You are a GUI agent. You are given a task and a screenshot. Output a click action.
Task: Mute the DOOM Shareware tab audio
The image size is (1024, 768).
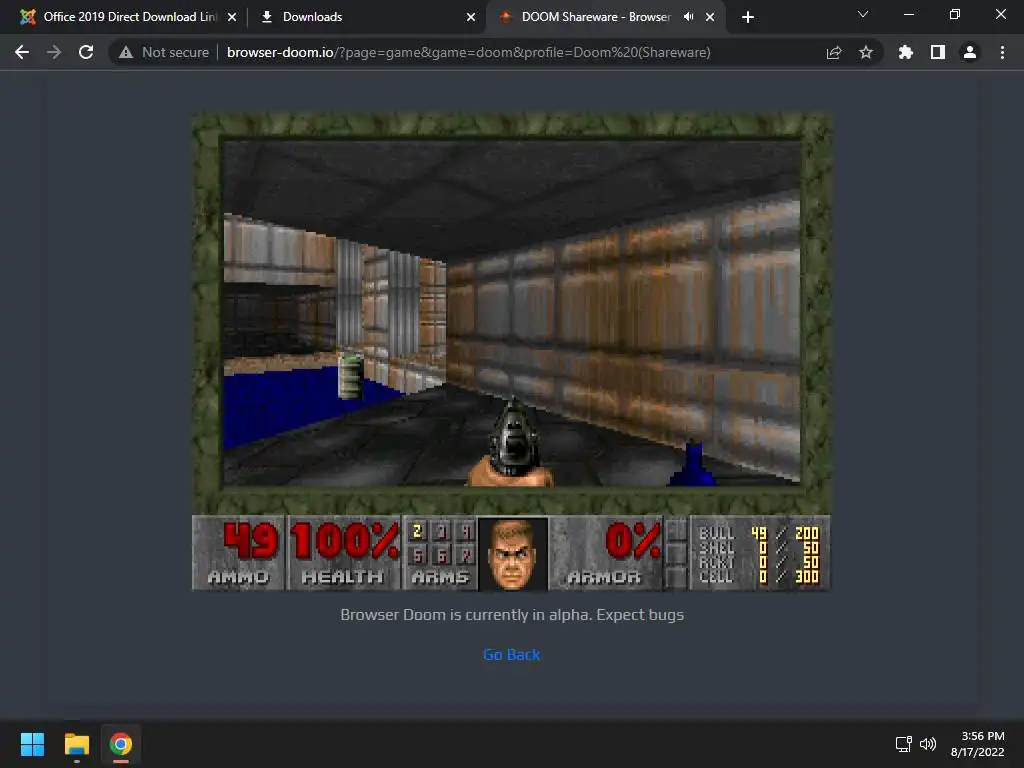point(688,17)
